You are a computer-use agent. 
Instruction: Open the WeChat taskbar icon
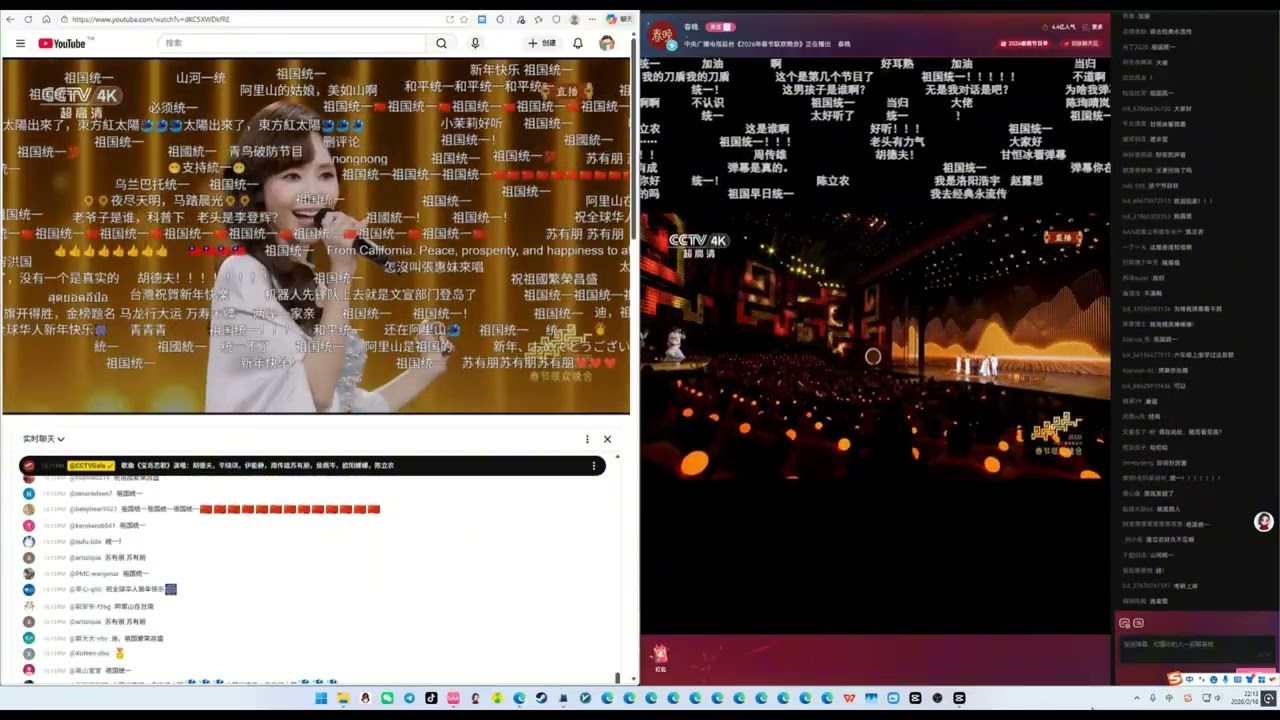(x=387, y=698)
